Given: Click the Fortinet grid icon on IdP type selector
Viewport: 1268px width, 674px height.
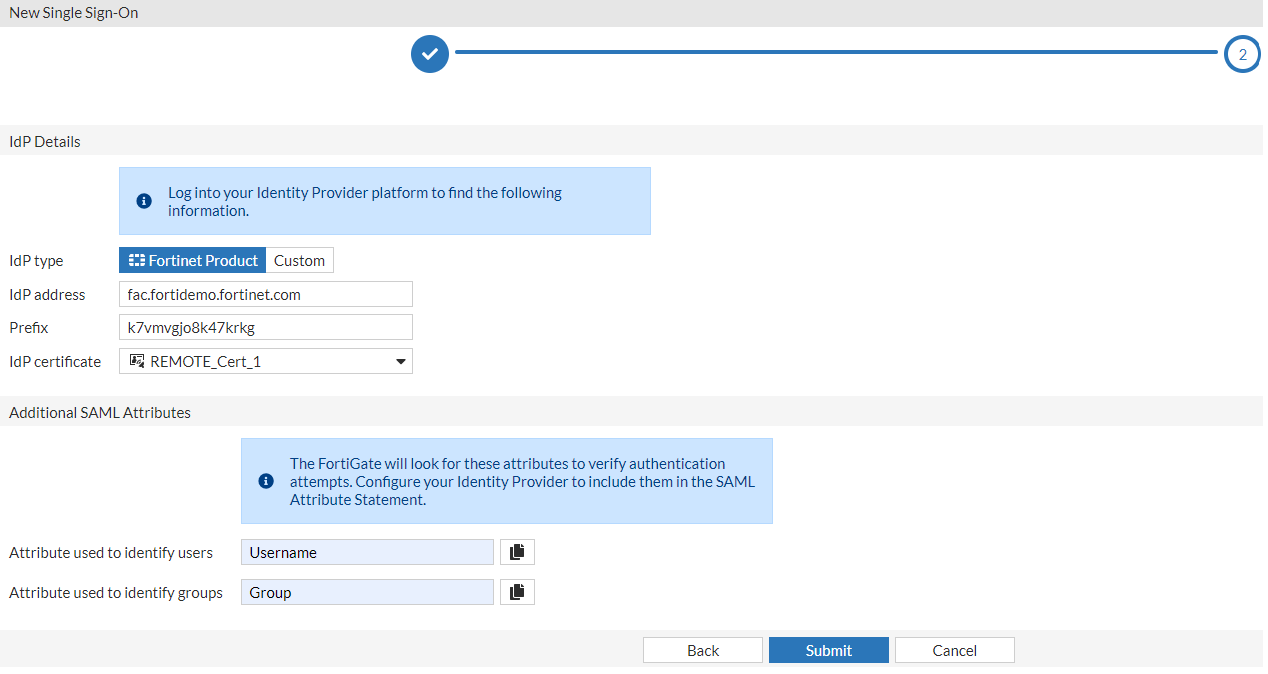Looking at the screenshot, I should [135, 259].
